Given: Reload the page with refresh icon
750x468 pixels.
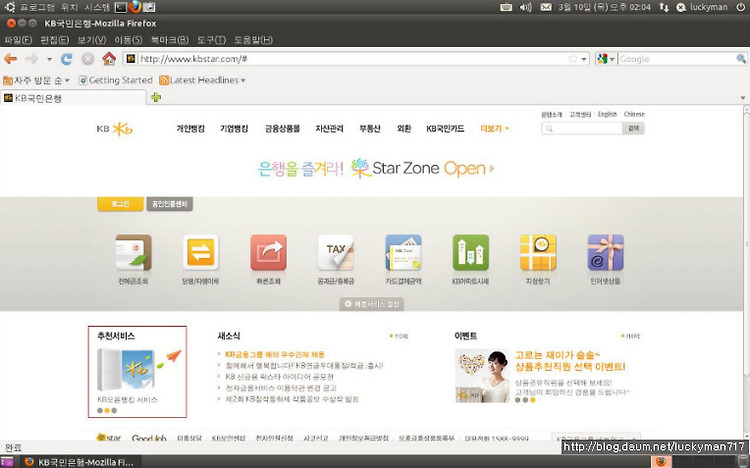Looking at the screenshot, I should tap(66, 59).
